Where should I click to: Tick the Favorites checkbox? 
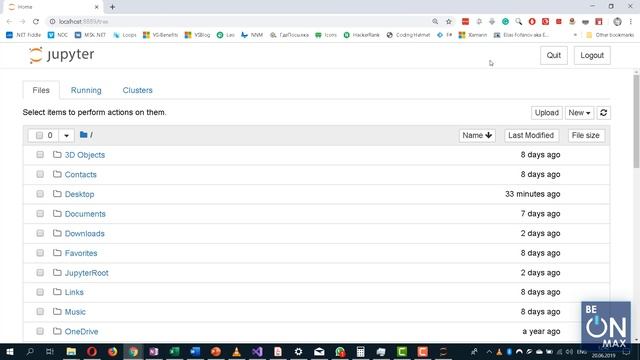pyautogui.click(x=40, y=253)
